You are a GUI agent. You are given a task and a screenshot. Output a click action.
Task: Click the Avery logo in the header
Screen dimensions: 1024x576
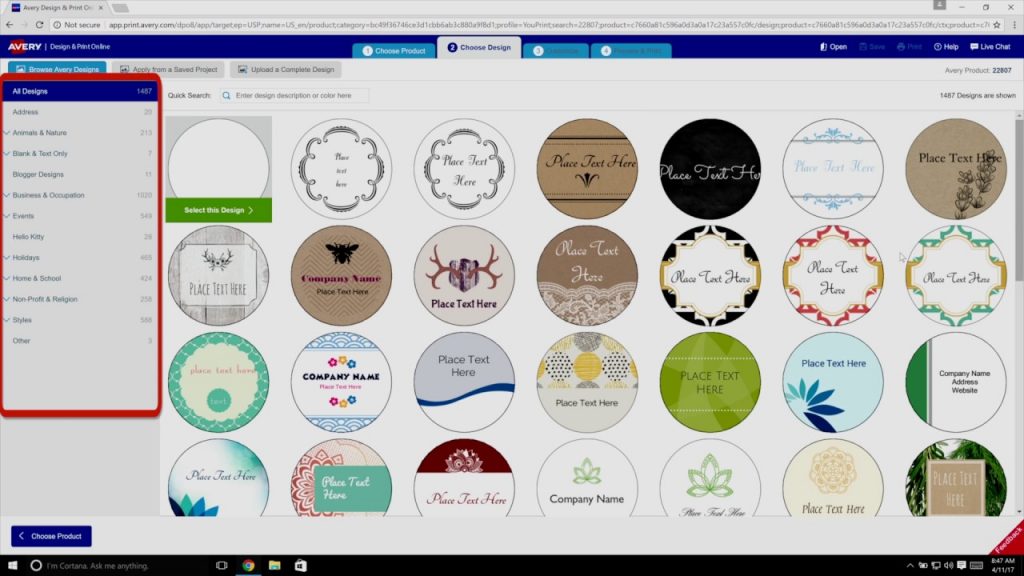(26, 46)
